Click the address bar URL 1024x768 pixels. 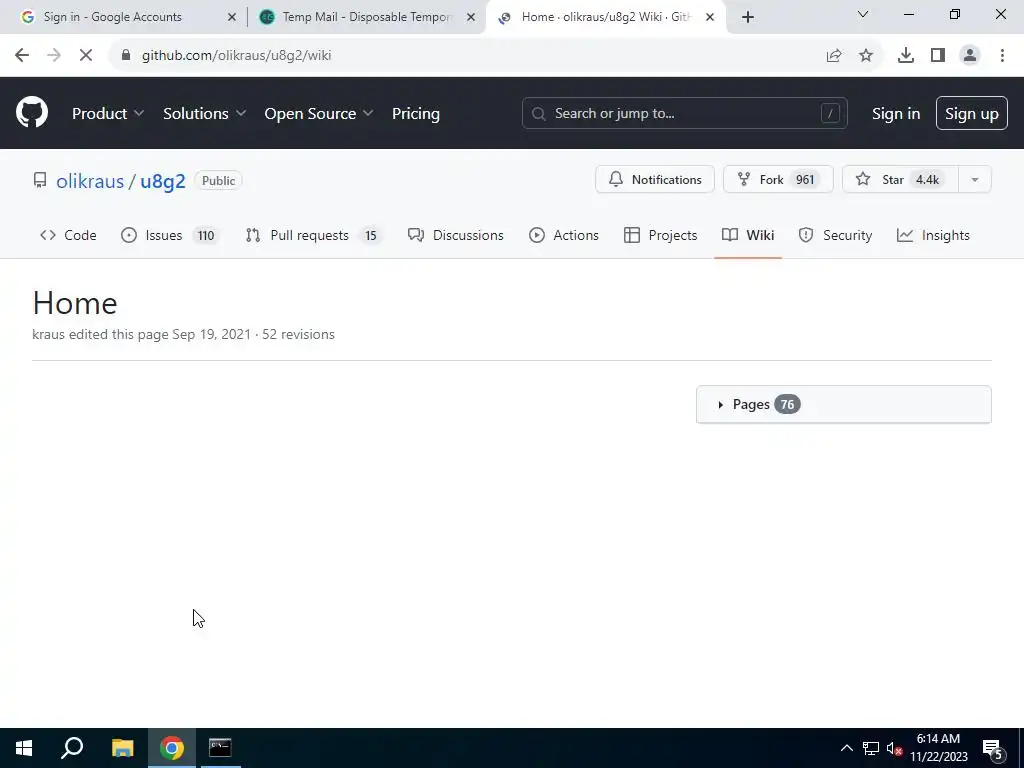point(236,56)
